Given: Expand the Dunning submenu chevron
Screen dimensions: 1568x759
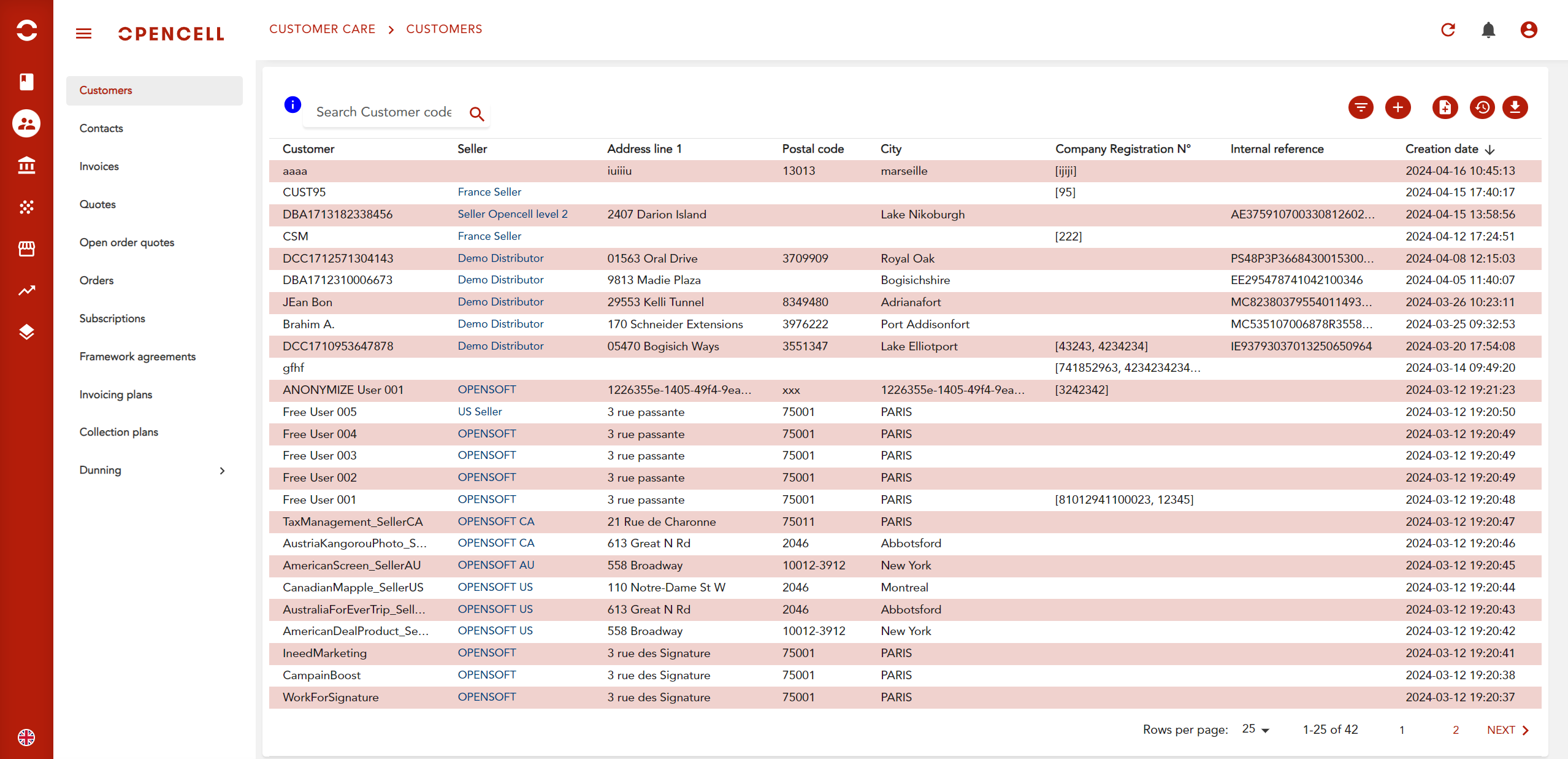Looking at the screenshot, I should [222, 471].
